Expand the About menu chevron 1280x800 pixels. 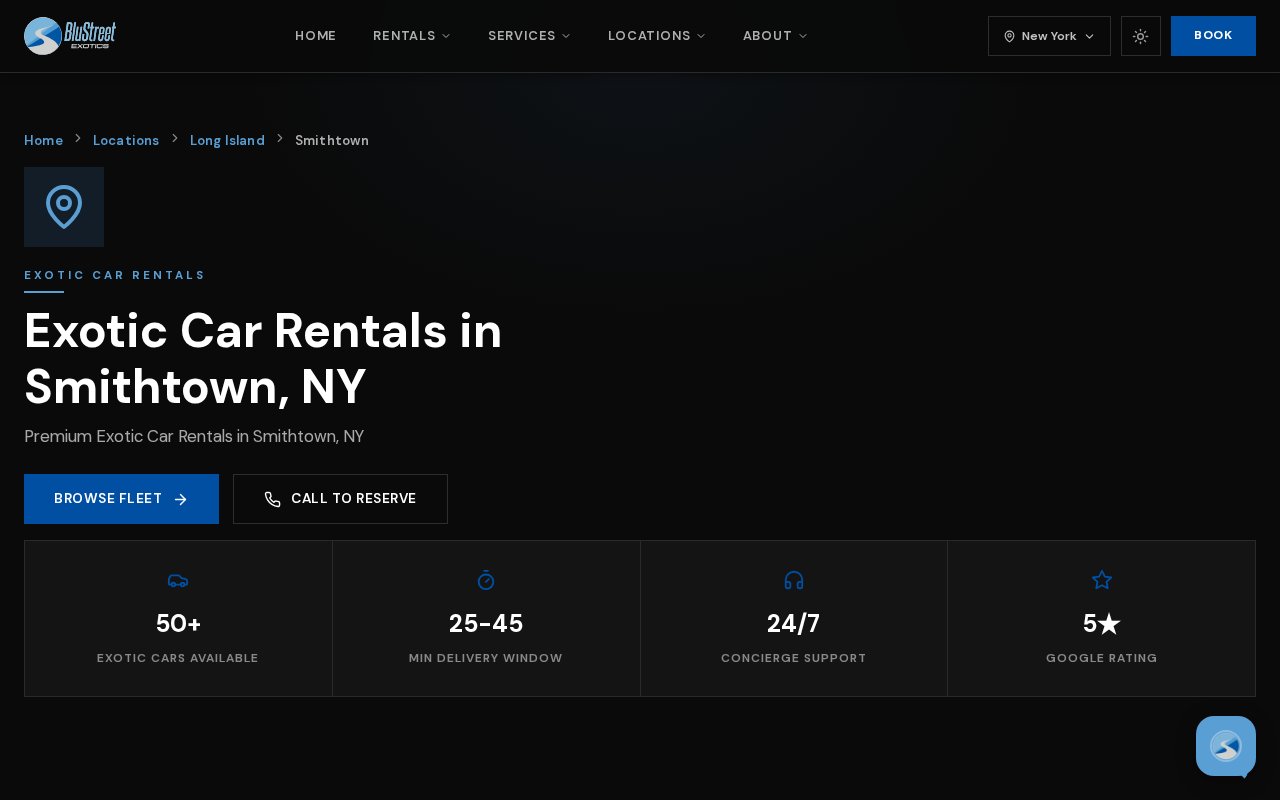pos(803,36)
